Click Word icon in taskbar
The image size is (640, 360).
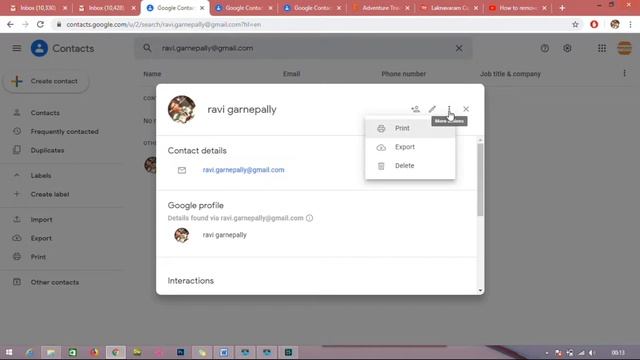[x=224, y=352]
